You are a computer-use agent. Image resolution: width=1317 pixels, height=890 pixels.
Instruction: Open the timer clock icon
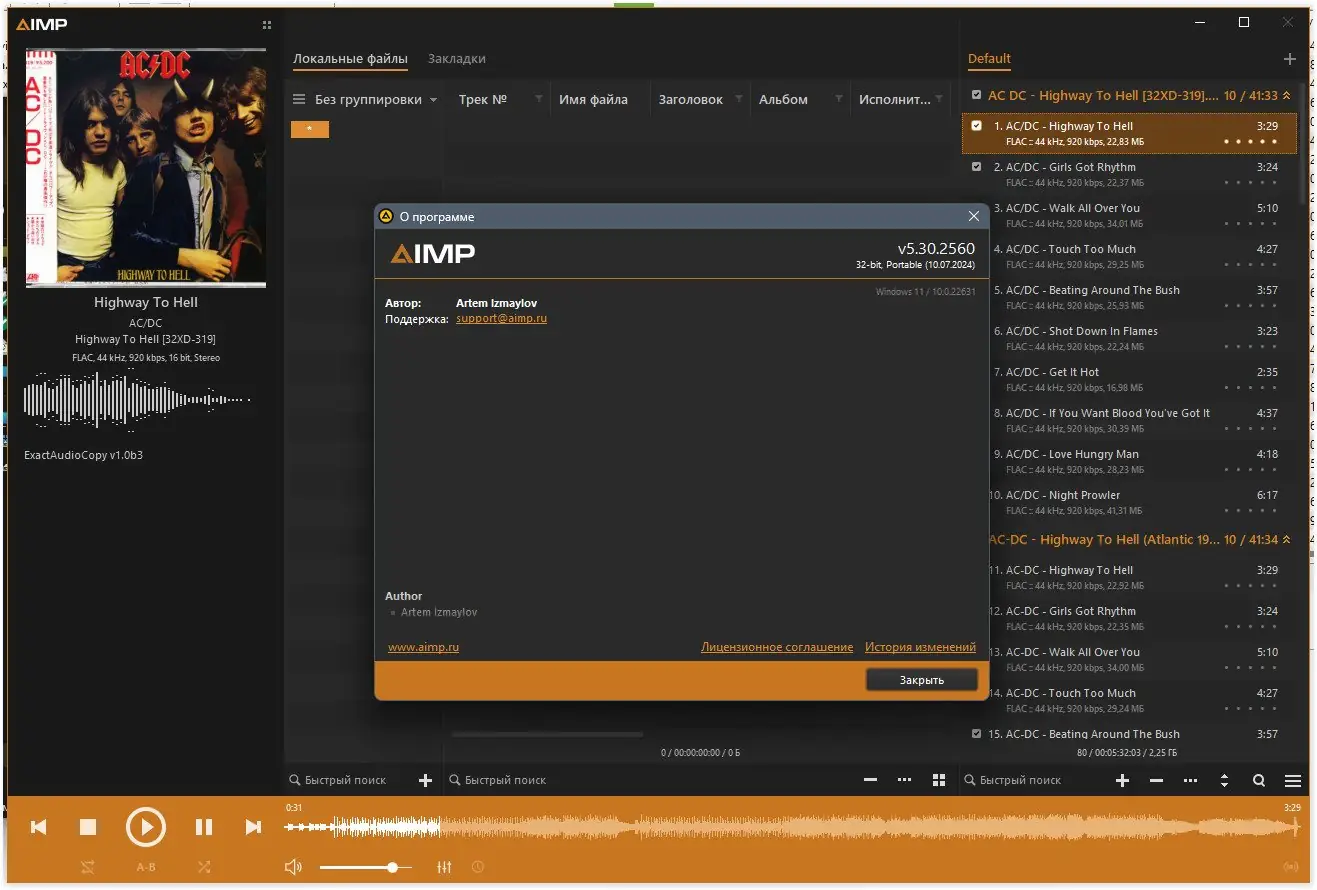(x=478, y=867)
